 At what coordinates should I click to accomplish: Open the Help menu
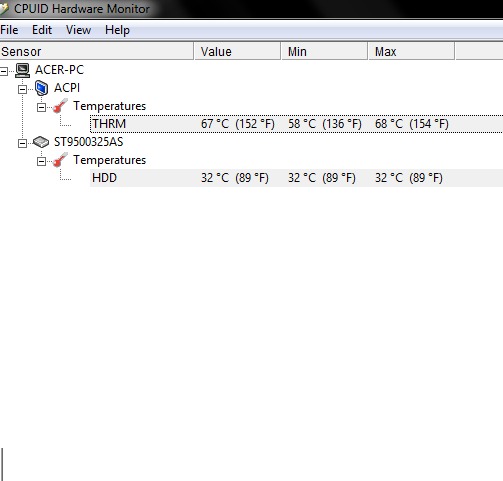[117, 30]
